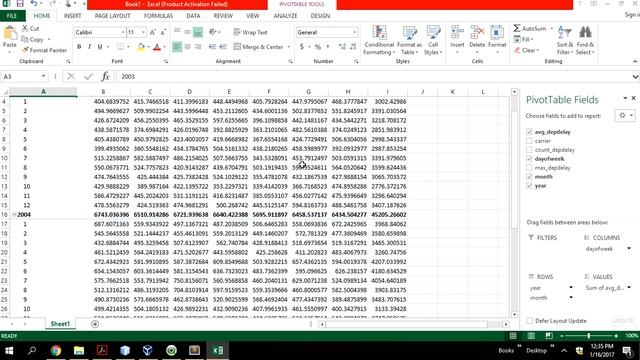Screen dimensions: 640x360
Task: Apply bold formatting with B icon
Action: (79, 47)
